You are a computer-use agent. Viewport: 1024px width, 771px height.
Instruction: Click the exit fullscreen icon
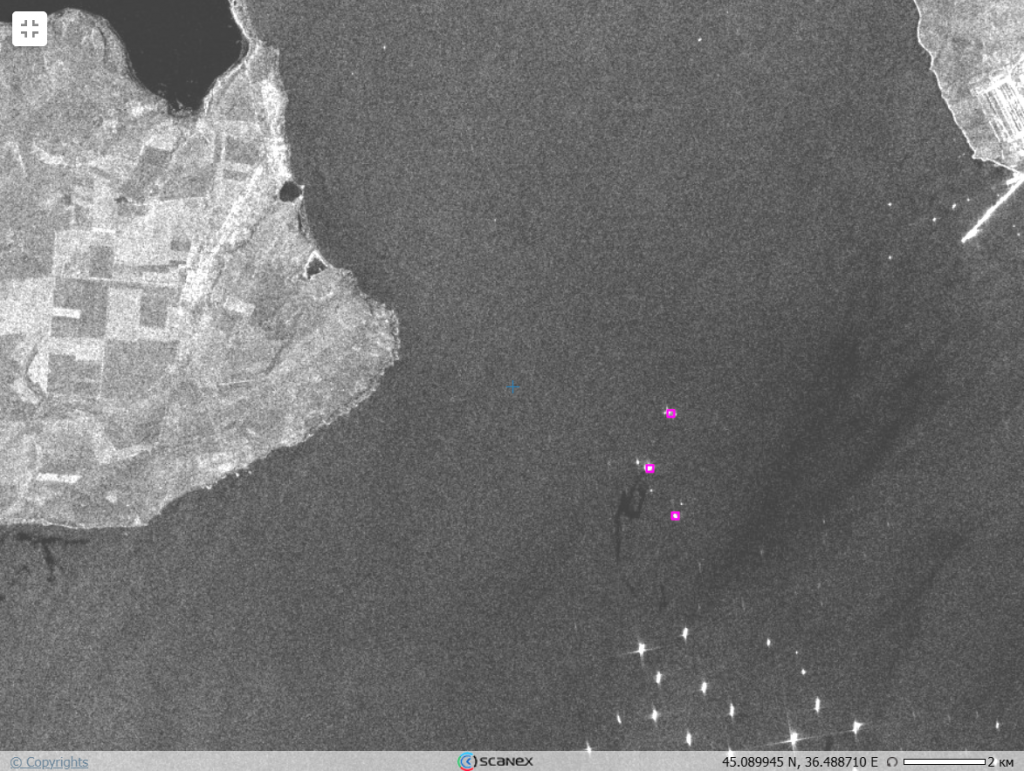click(30, 29)
